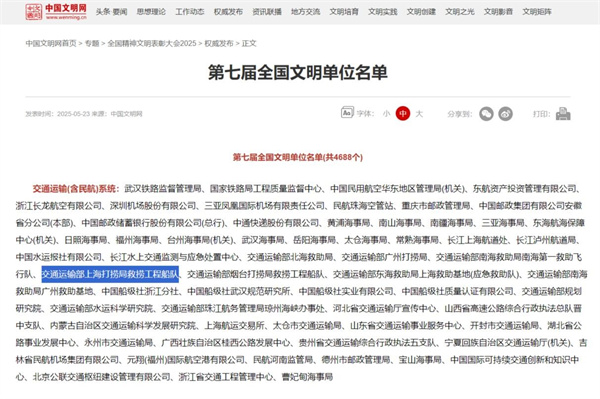Click the text 日照海事局

coord(86,240)
